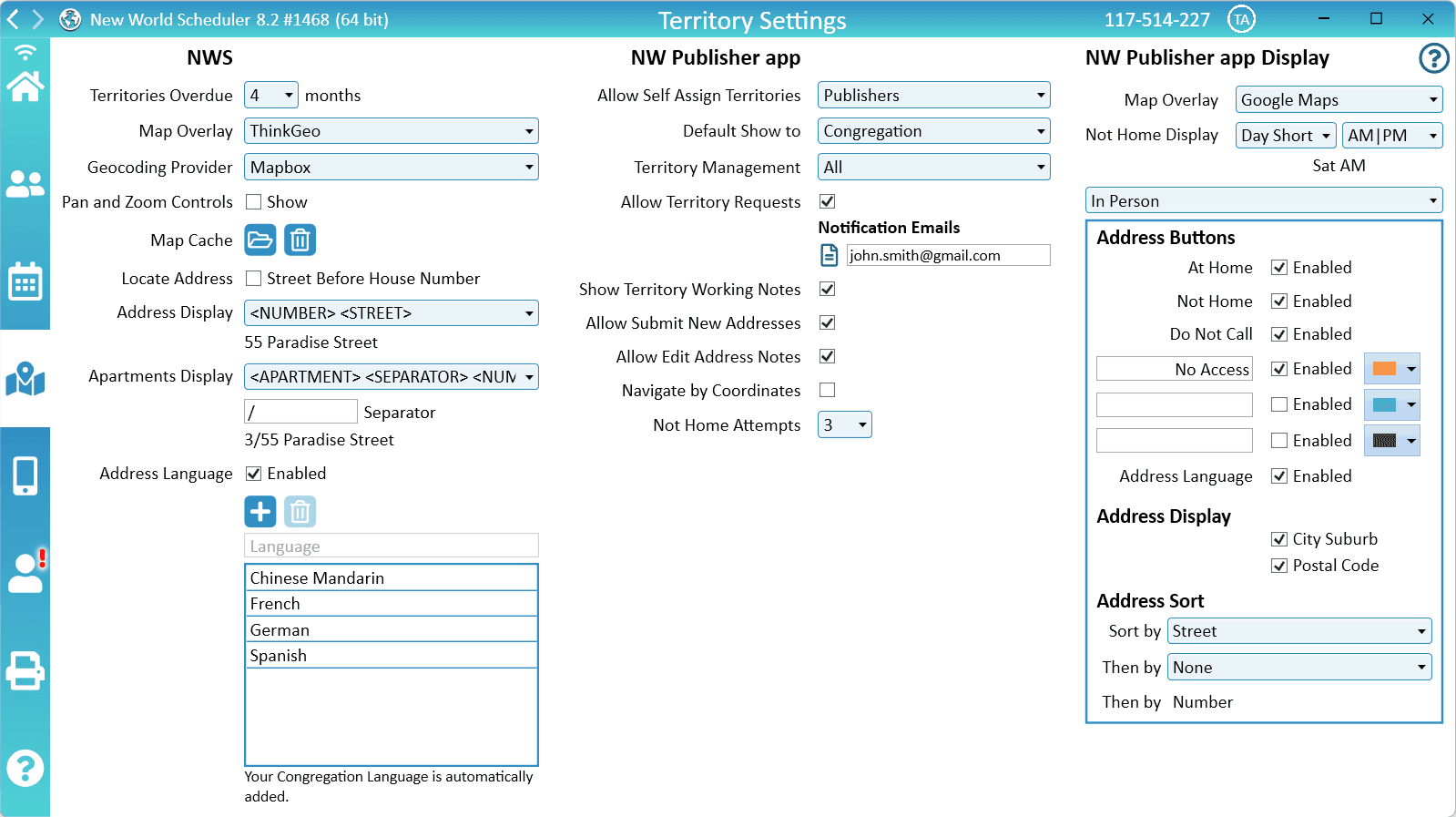This screenshot has height=817, width=1456.
Task: Expand the Geocoding Provider dropdown
Action: point(392,167)
